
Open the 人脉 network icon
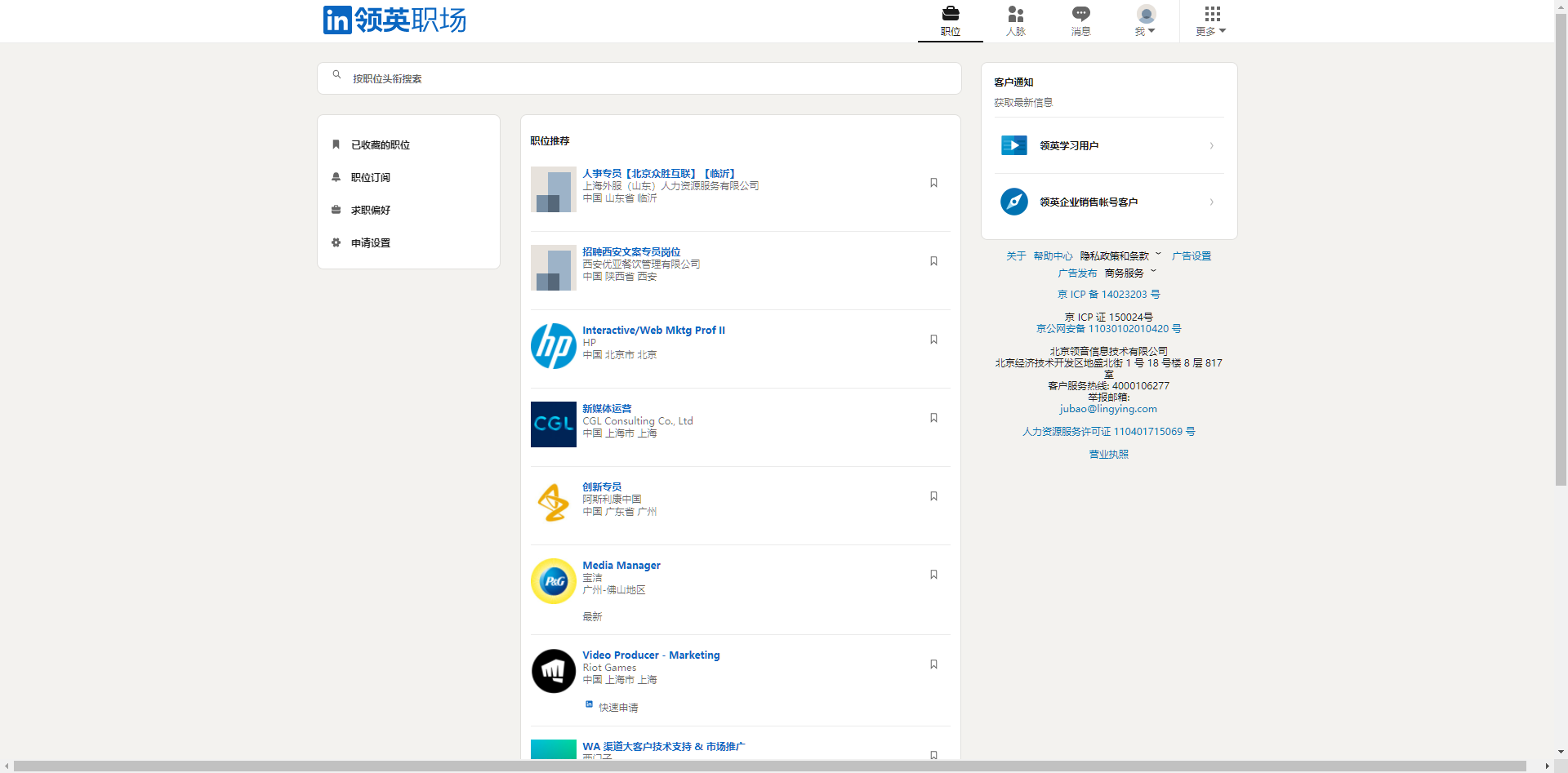point(1015,14)
